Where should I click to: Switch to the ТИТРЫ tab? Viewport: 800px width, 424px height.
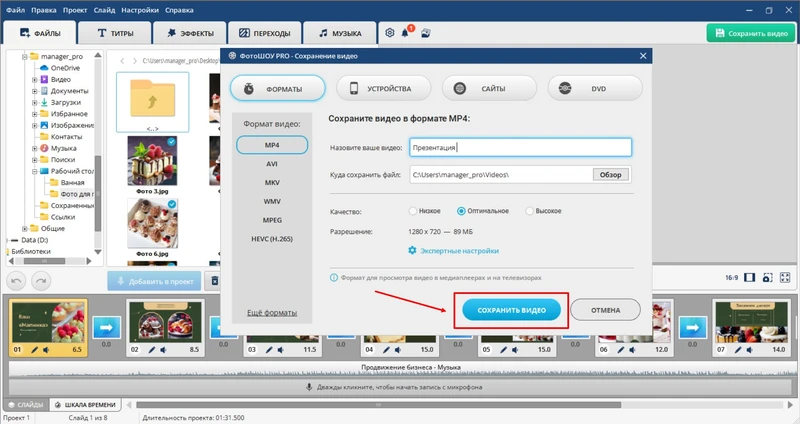(x=115, y=33)
